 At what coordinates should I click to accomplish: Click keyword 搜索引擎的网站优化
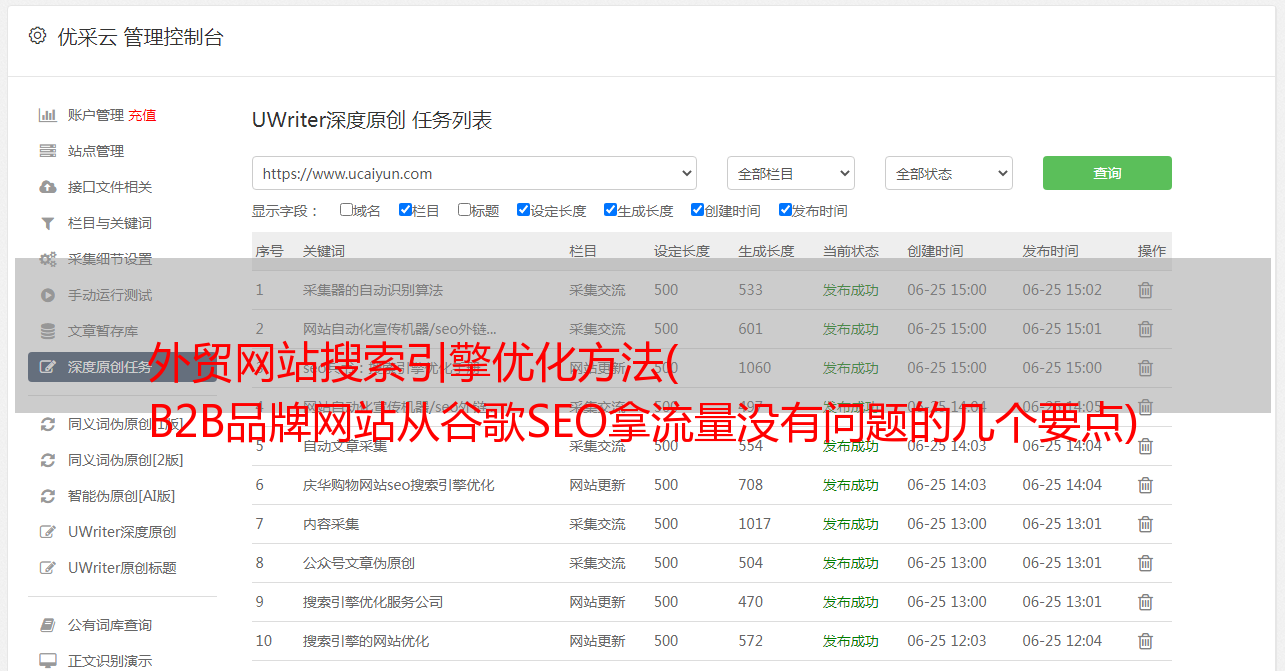tap(366, 641)
